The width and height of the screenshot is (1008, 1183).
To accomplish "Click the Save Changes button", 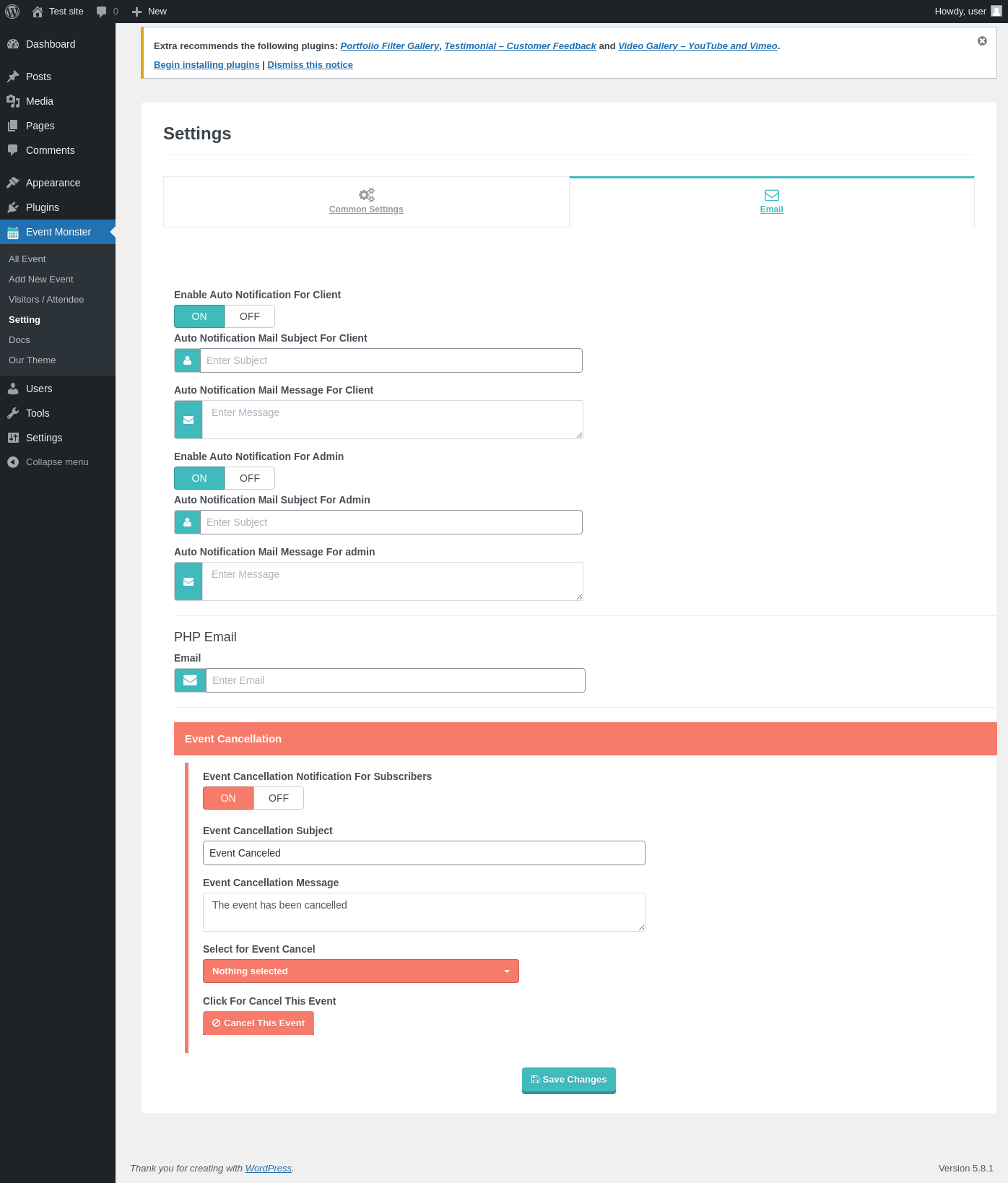I will tap(569, 1080).
